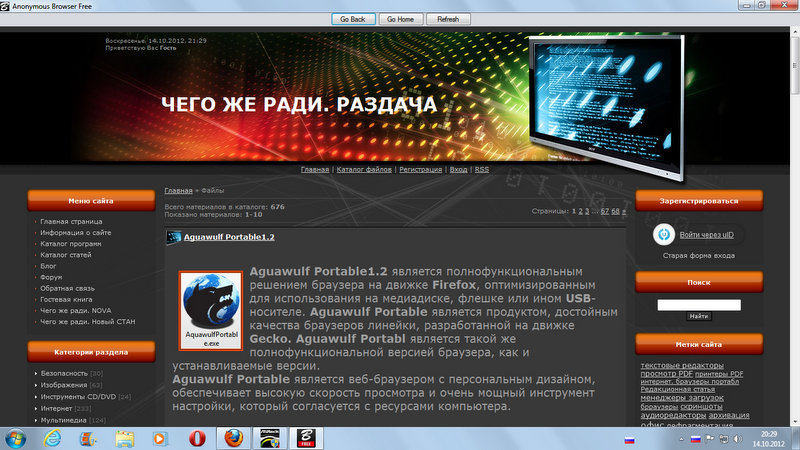Open the RSS feed link

pyautogui.click(x=482, y=169)
